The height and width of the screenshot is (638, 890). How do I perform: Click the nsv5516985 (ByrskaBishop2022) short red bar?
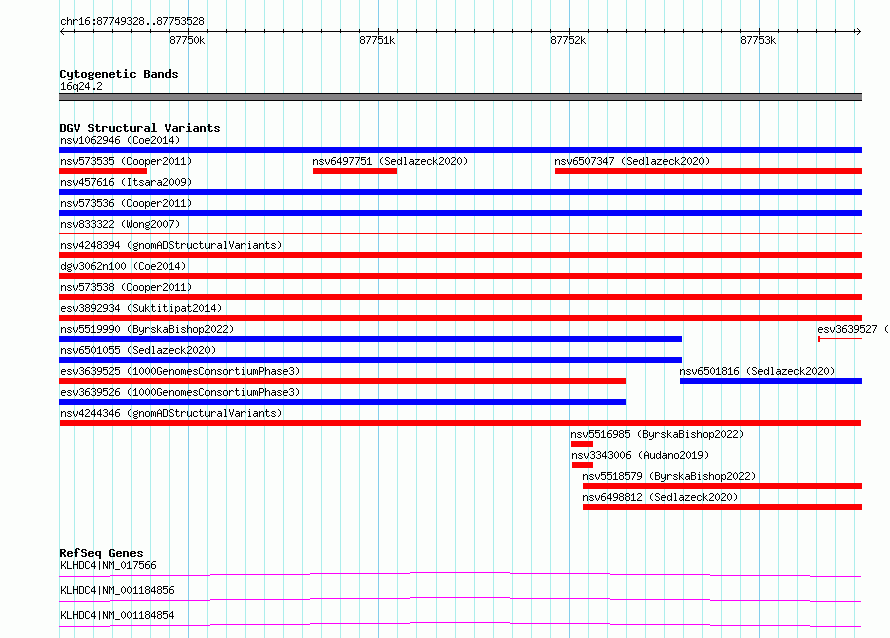coord(582,444)
